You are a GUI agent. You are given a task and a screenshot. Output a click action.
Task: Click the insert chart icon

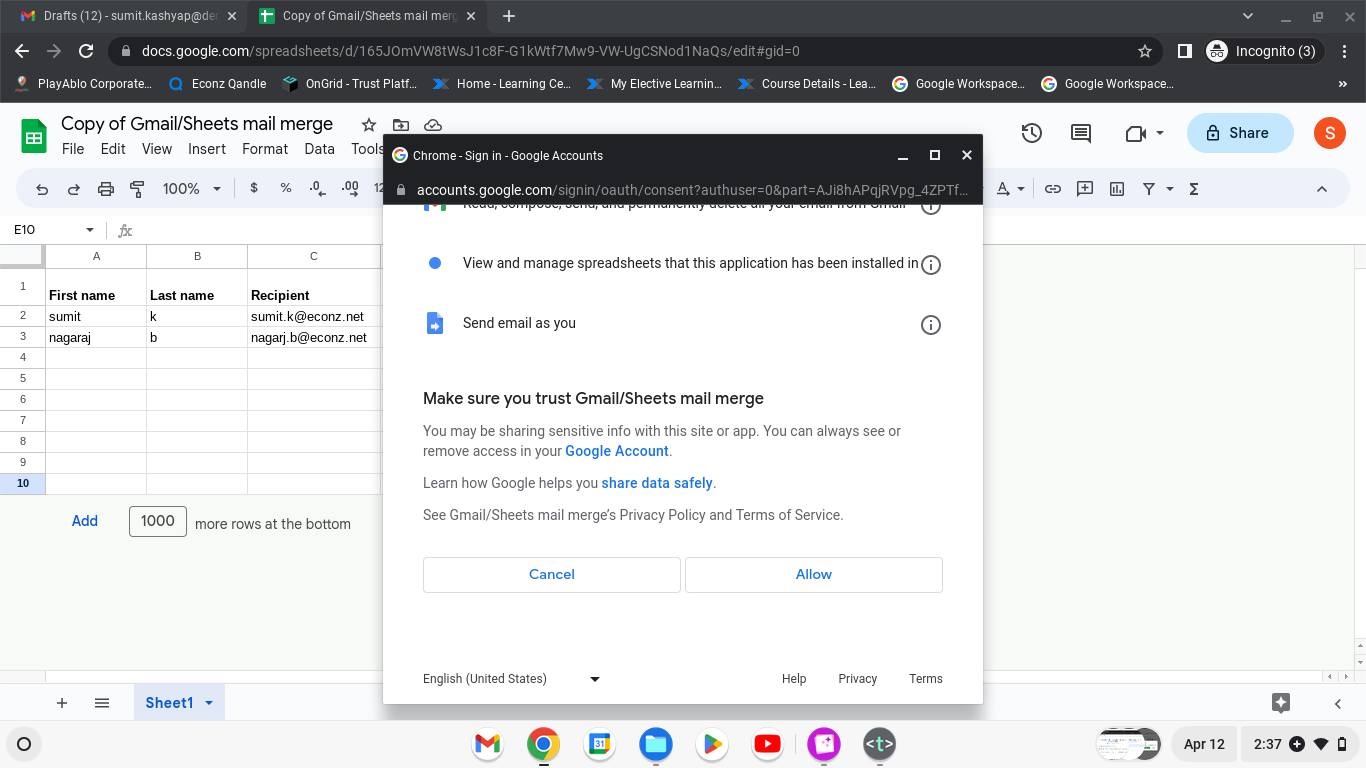coord(1117,189)
